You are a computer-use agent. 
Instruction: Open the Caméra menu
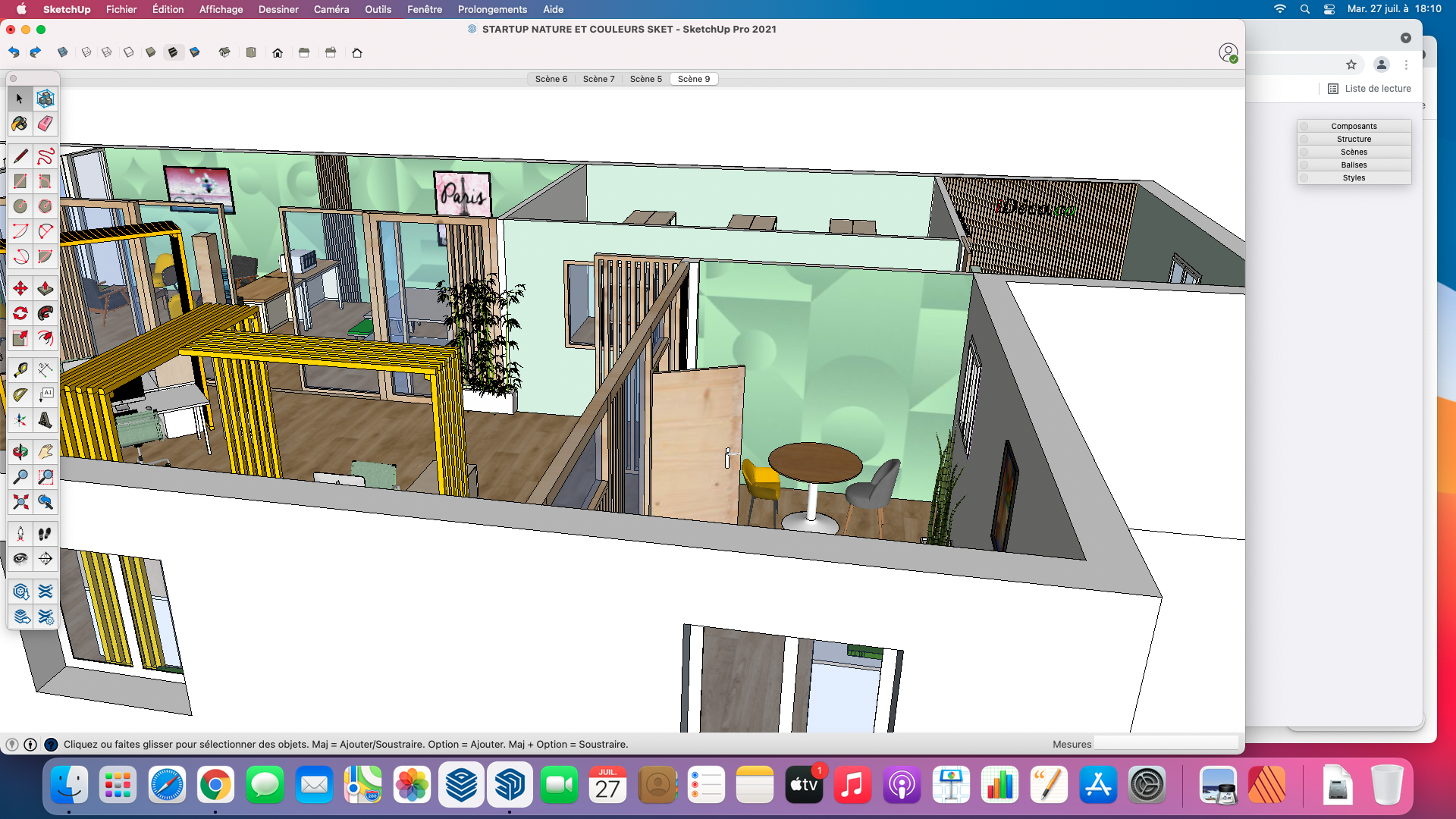(331, 9)
